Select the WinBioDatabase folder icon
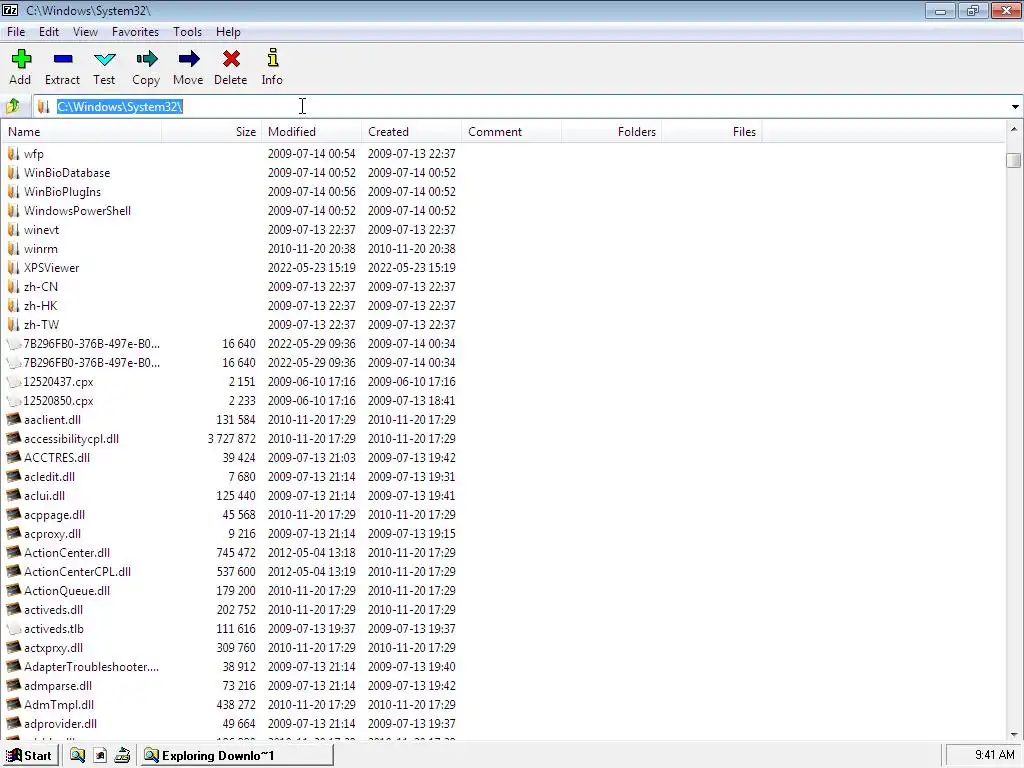This screenshot has height=768, width=1024. coord(13,172)
